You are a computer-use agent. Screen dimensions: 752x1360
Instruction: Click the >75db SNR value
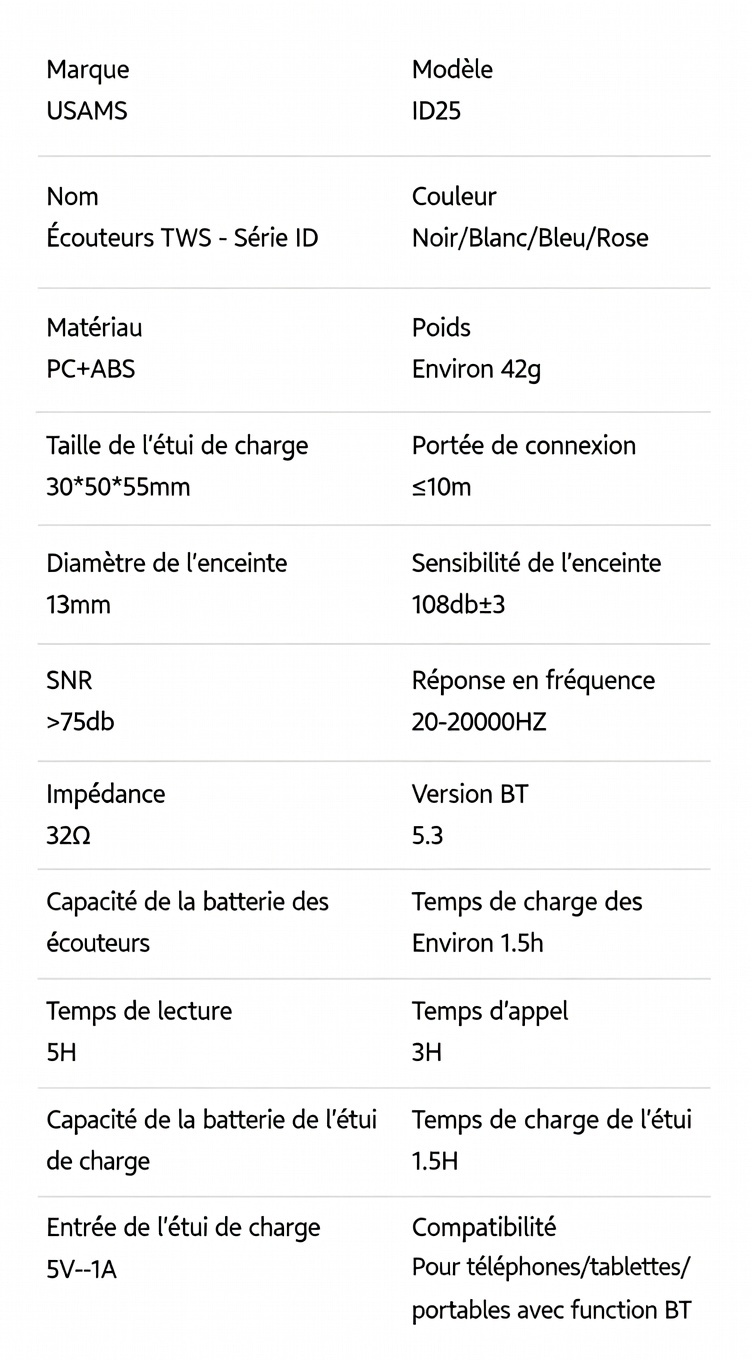pyautogui.click(x=80, y=722)
